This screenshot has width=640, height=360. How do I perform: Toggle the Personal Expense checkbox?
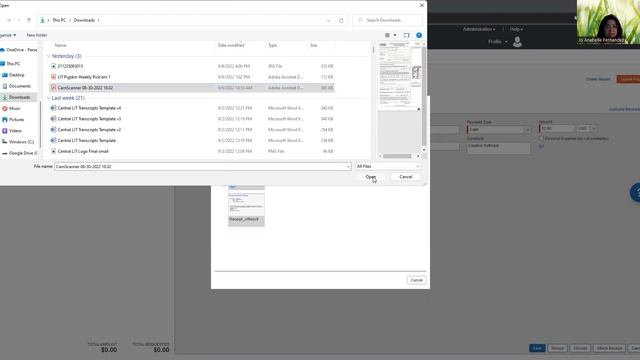(x=541, y=139)
